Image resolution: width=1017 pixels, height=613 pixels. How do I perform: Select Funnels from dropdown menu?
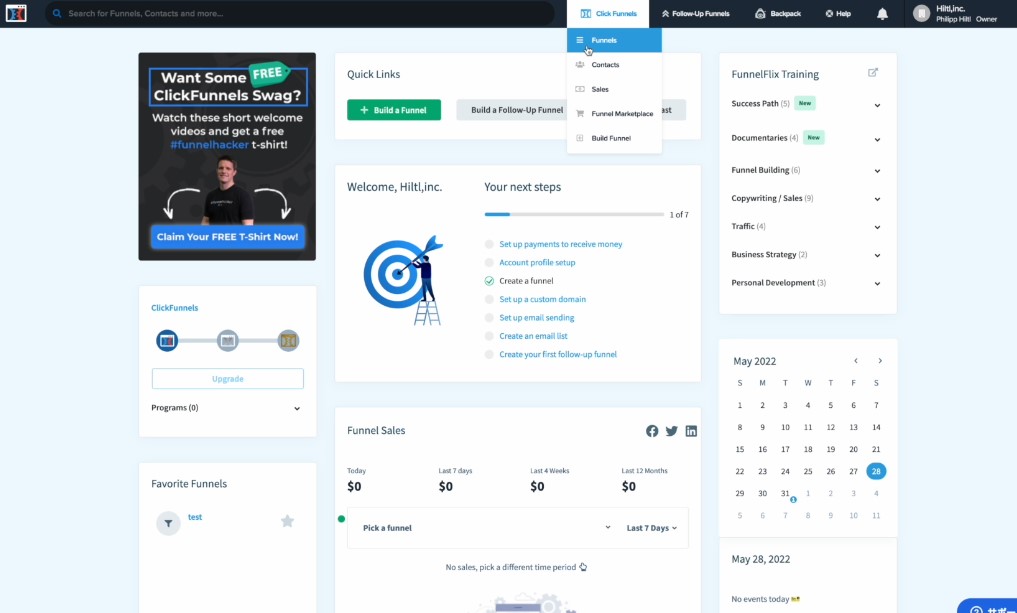click(x=614, y=40)
